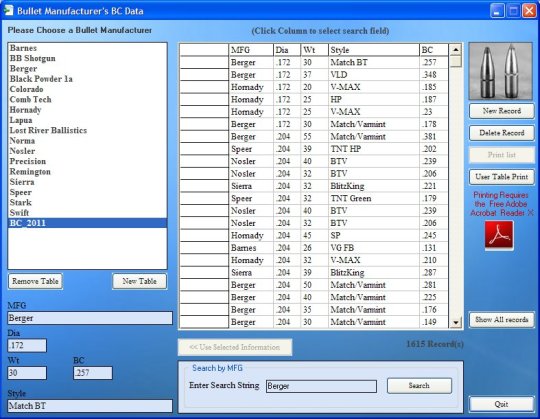Select Sierra in manufacturer list

tap(87, 182)
